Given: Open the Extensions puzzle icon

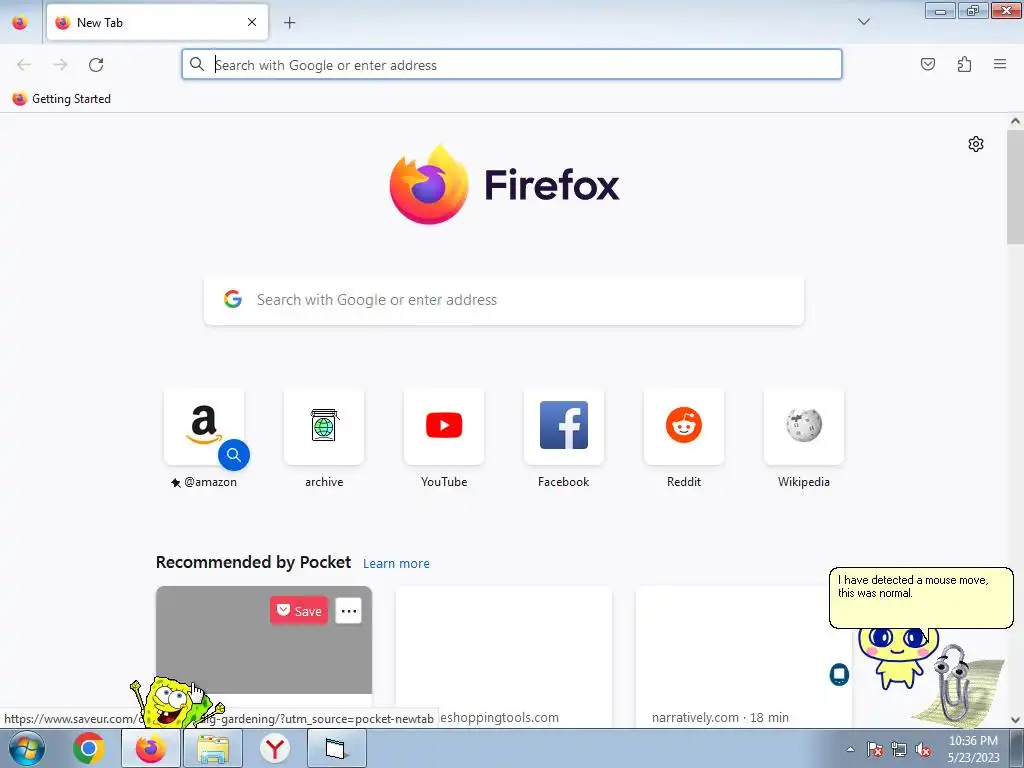Looking at the screenshot, I should pyautogui.click(x=965, y=64).
